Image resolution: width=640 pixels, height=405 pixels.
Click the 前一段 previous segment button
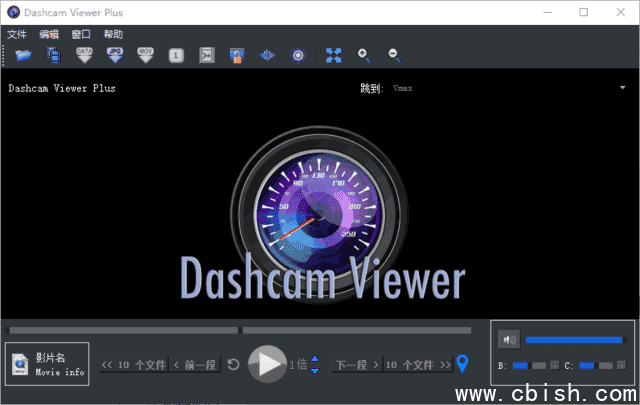(x=195, y=365)
